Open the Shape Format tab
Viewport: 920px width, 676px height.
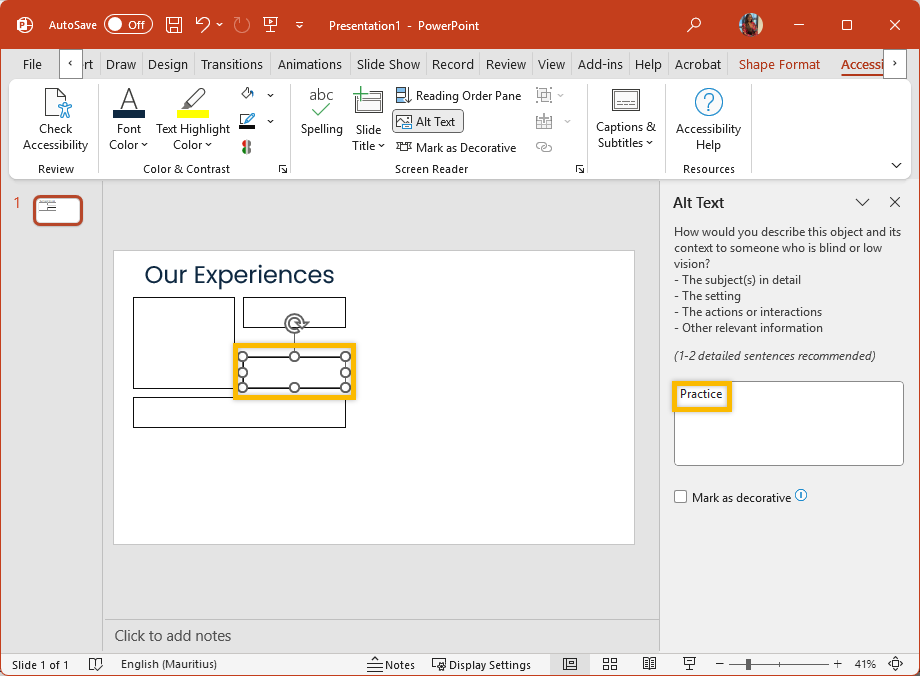[779, 64]
